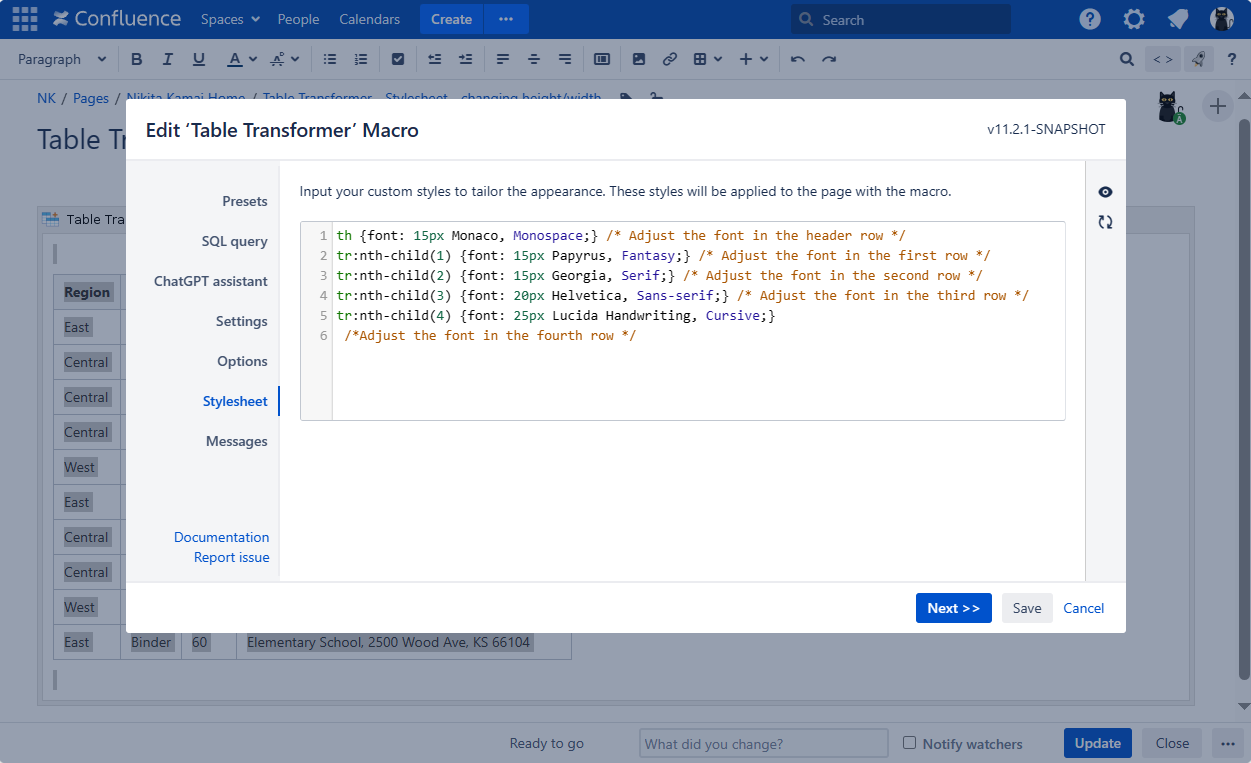
Task: Open People in the top navigation
Action: click(298, 19)
